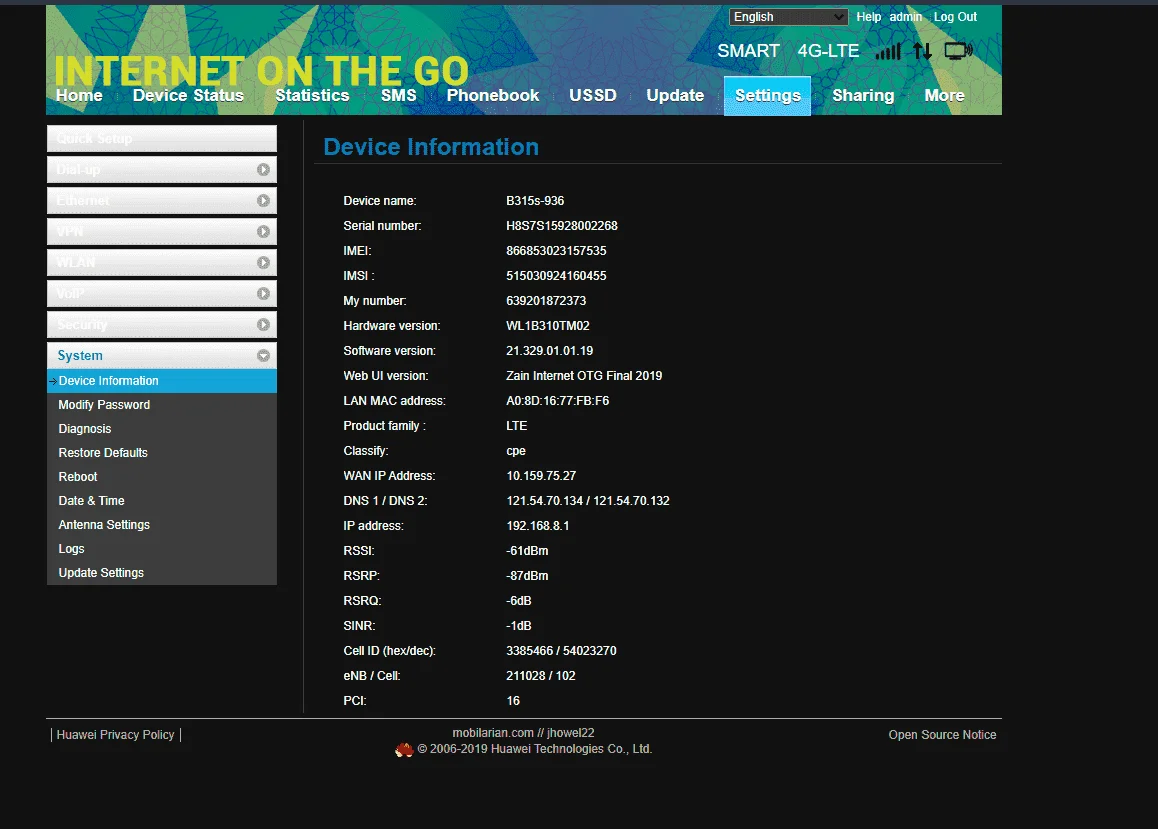Click IP address 192.168.8.1
Viewport: 1158px width, 829px height.
538,526
